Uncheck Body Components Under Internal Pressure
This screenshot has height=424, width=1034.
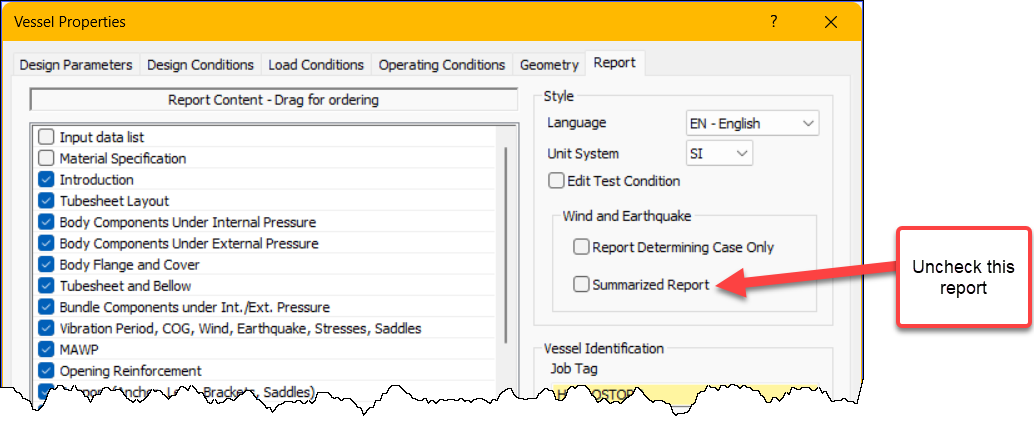[46, 222]
